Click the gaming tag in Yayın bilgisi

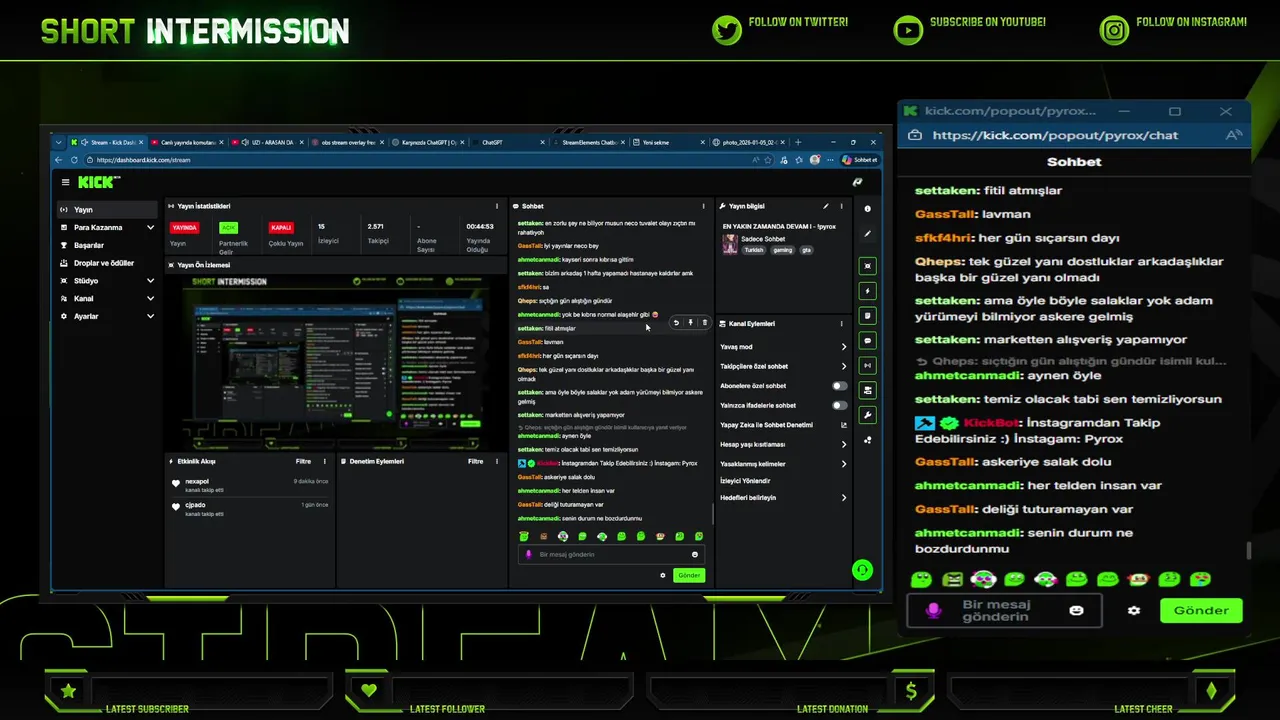[782, 250]
